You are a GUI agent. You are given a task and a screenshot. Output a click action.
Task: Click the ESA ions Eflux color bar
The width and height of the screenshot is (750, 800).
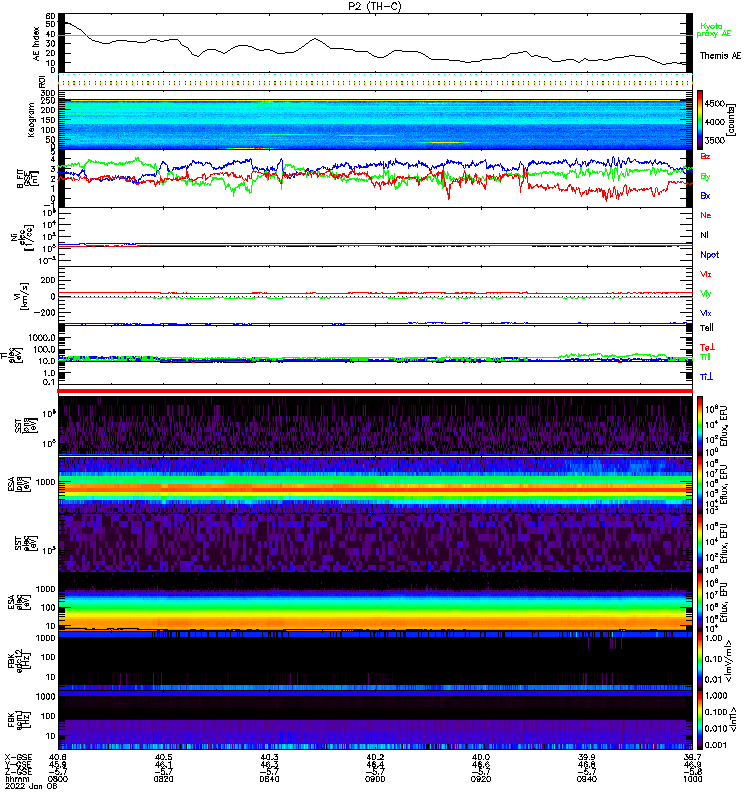tap(700, 484)
